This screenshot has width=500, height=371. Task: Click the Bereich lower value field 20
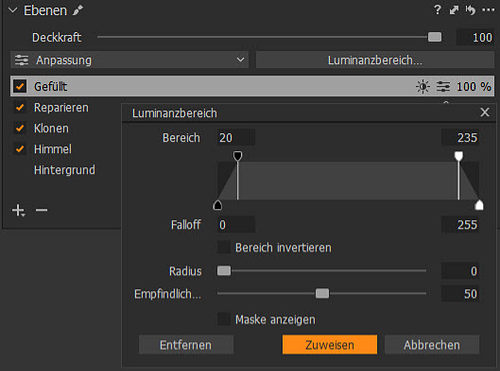click(x=236, y=137)
